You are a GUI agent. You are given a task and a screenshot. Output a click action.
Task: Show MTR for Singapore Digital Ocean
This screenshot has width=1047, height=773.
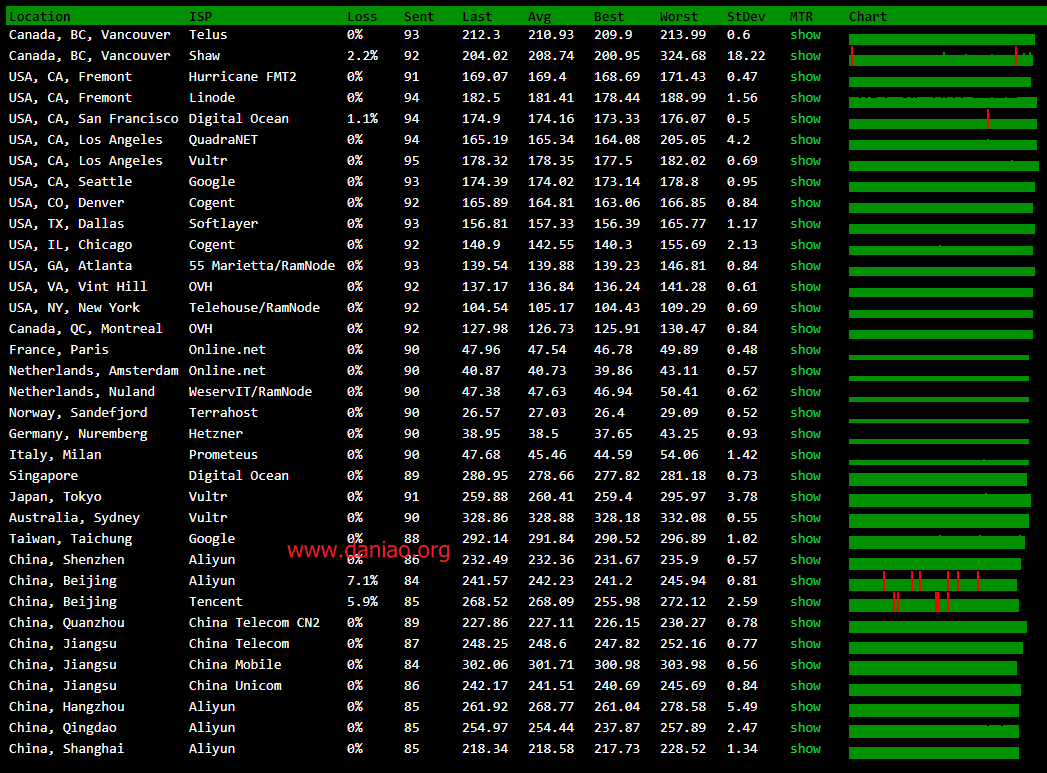805,476
